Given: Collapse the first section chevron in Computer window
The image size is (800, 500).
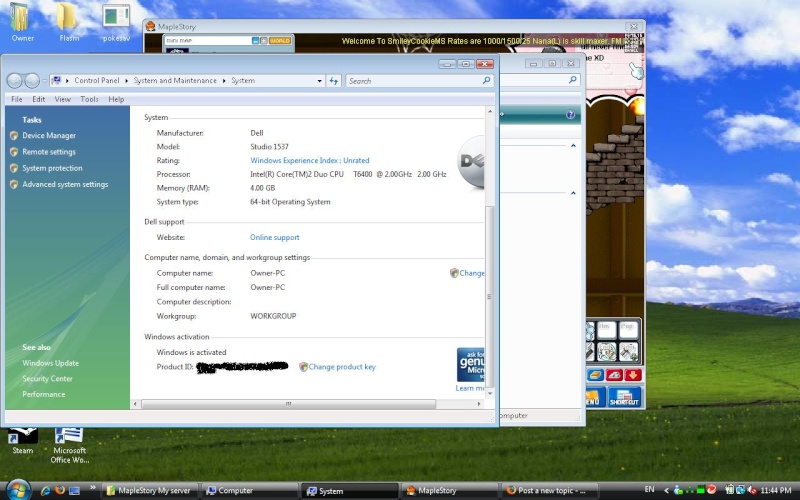Looking at the screenshot, I should 573,146.
